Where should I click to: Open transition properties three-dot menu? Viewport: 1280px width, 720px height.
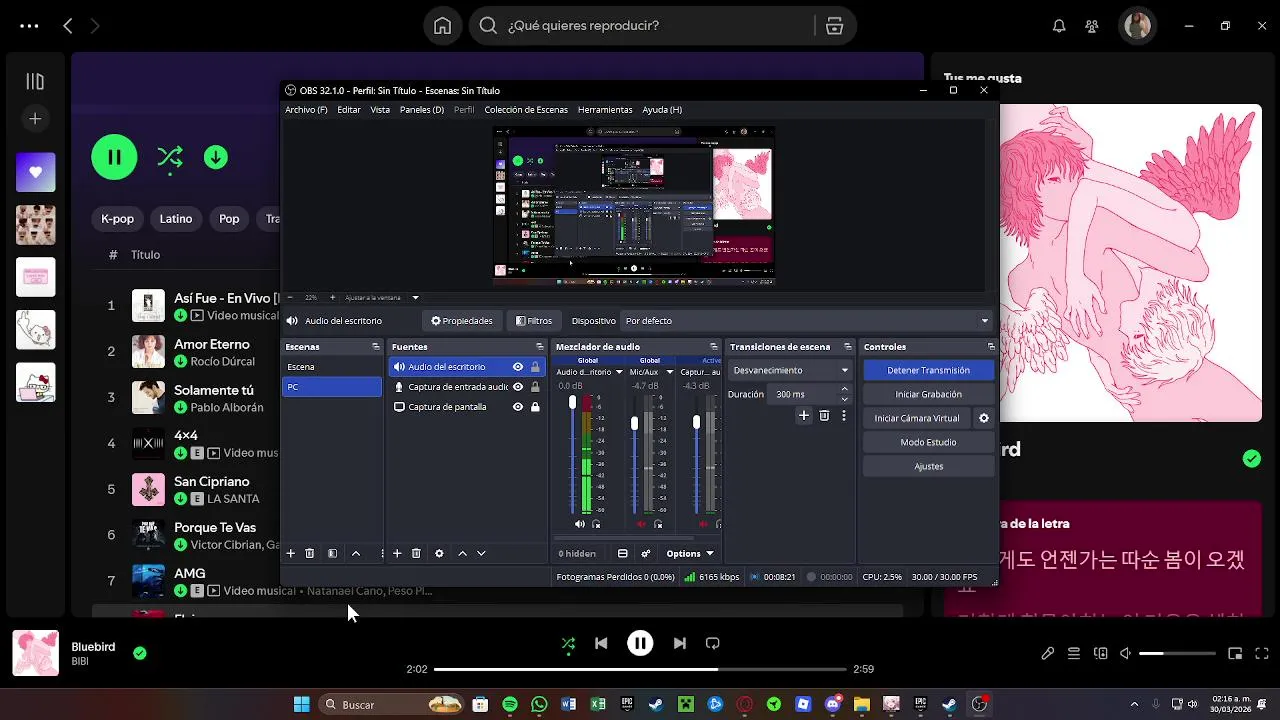pyautogui.click(x=844, y=415)
